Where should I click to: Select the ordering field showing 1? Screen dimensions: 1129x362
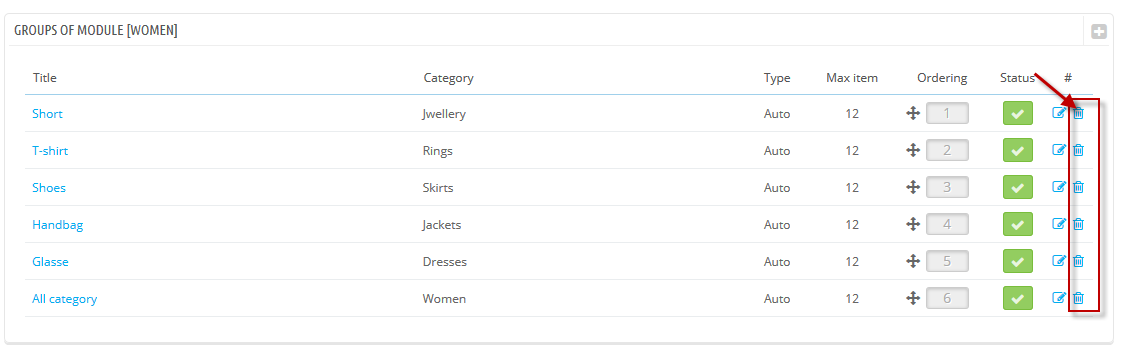[947, 113]
